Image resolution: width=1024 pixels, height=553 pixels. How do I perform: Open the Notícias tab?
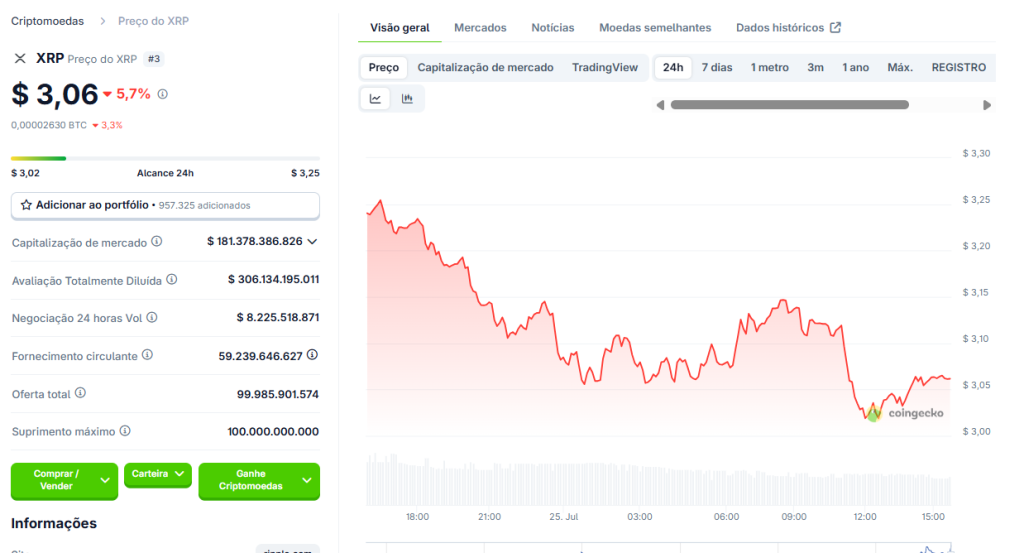pos(552,27)
